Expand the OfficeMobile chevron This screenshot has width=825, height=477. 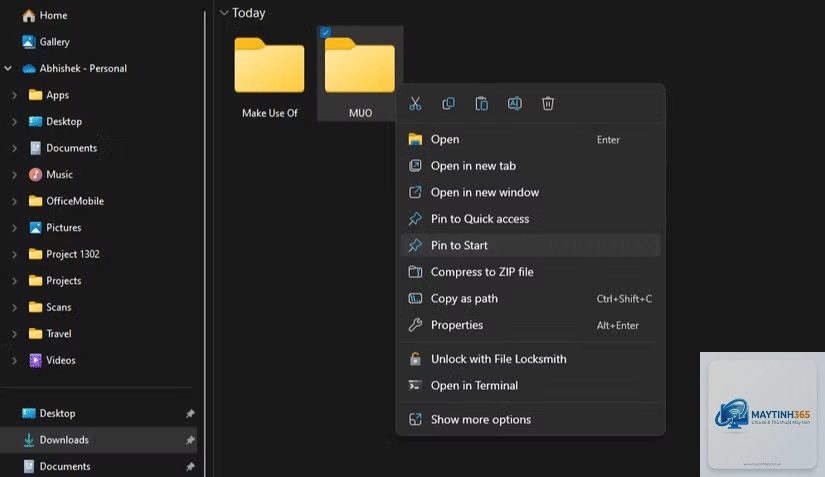tap(15, 201)
